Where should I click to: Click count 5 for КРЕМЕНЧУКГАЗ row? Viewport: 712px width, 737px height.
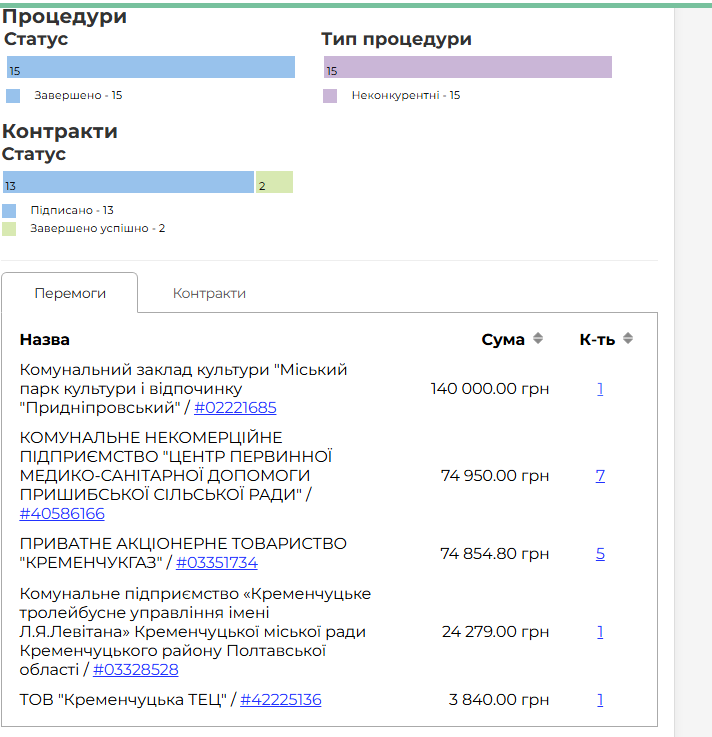[600, 554]
